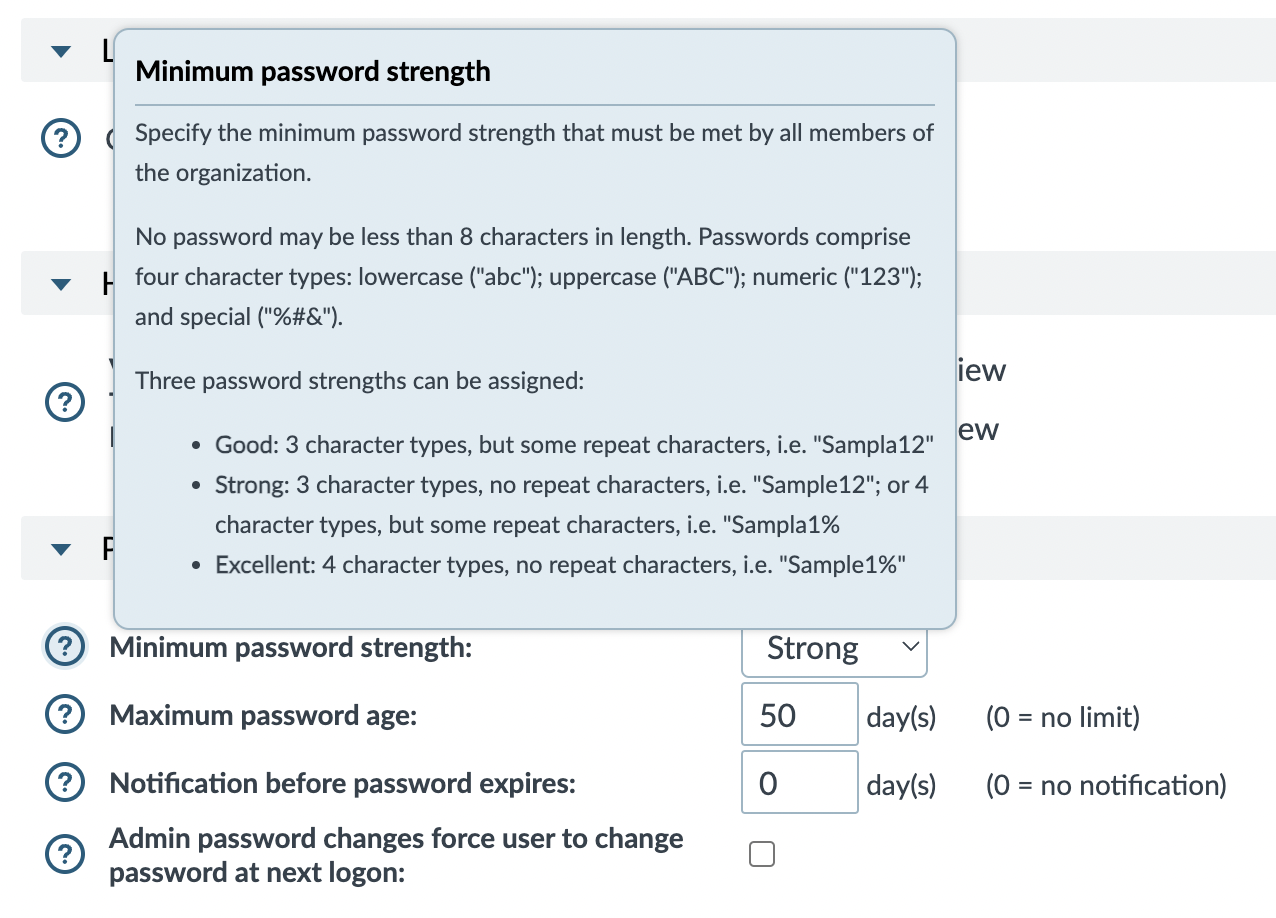The height and width of the screenshot is (918, 1276).
Task: Click the lower View link
Action: [x=981, y=428]
